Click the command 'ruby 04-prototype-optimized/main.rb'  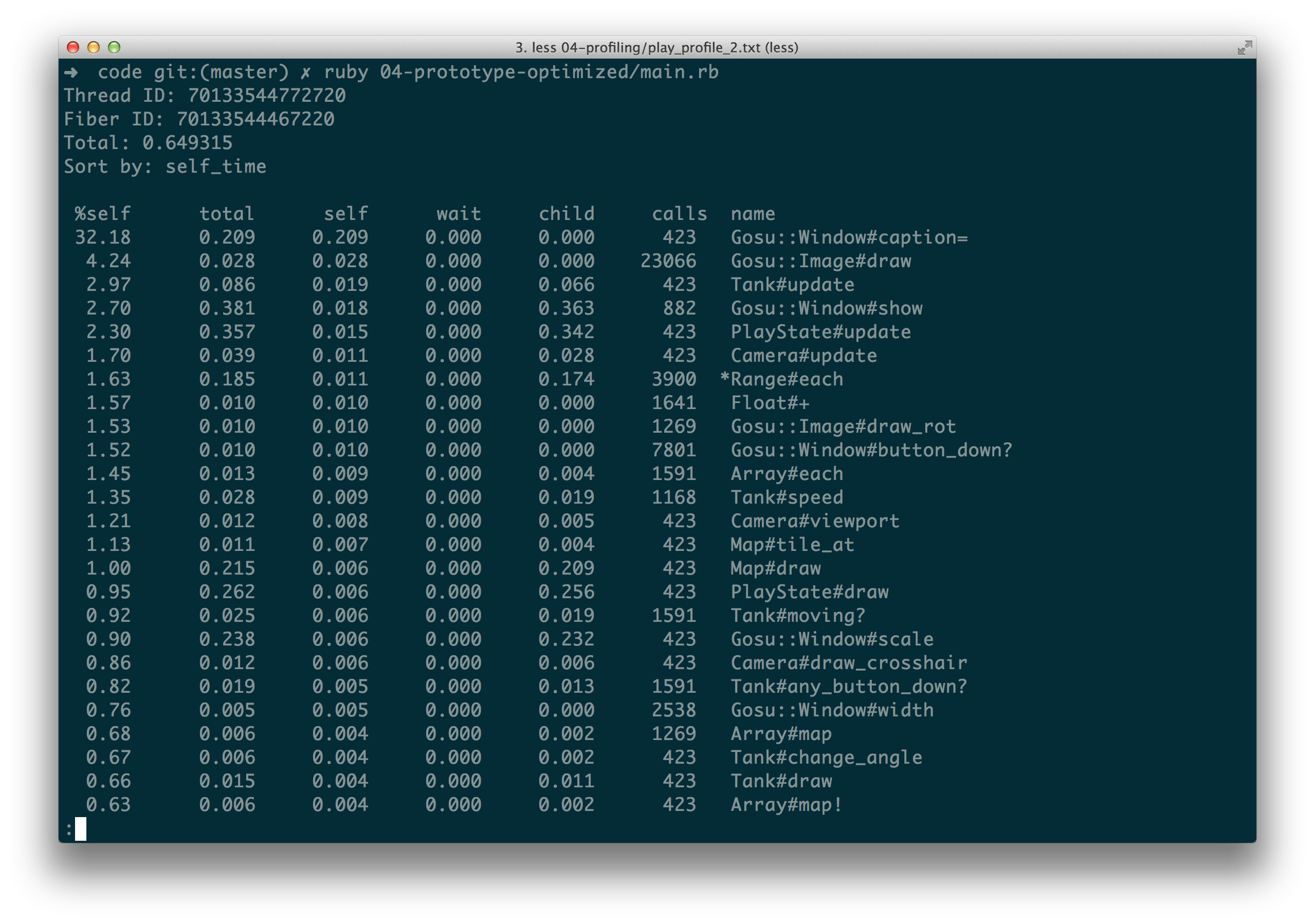coord(521,72)
